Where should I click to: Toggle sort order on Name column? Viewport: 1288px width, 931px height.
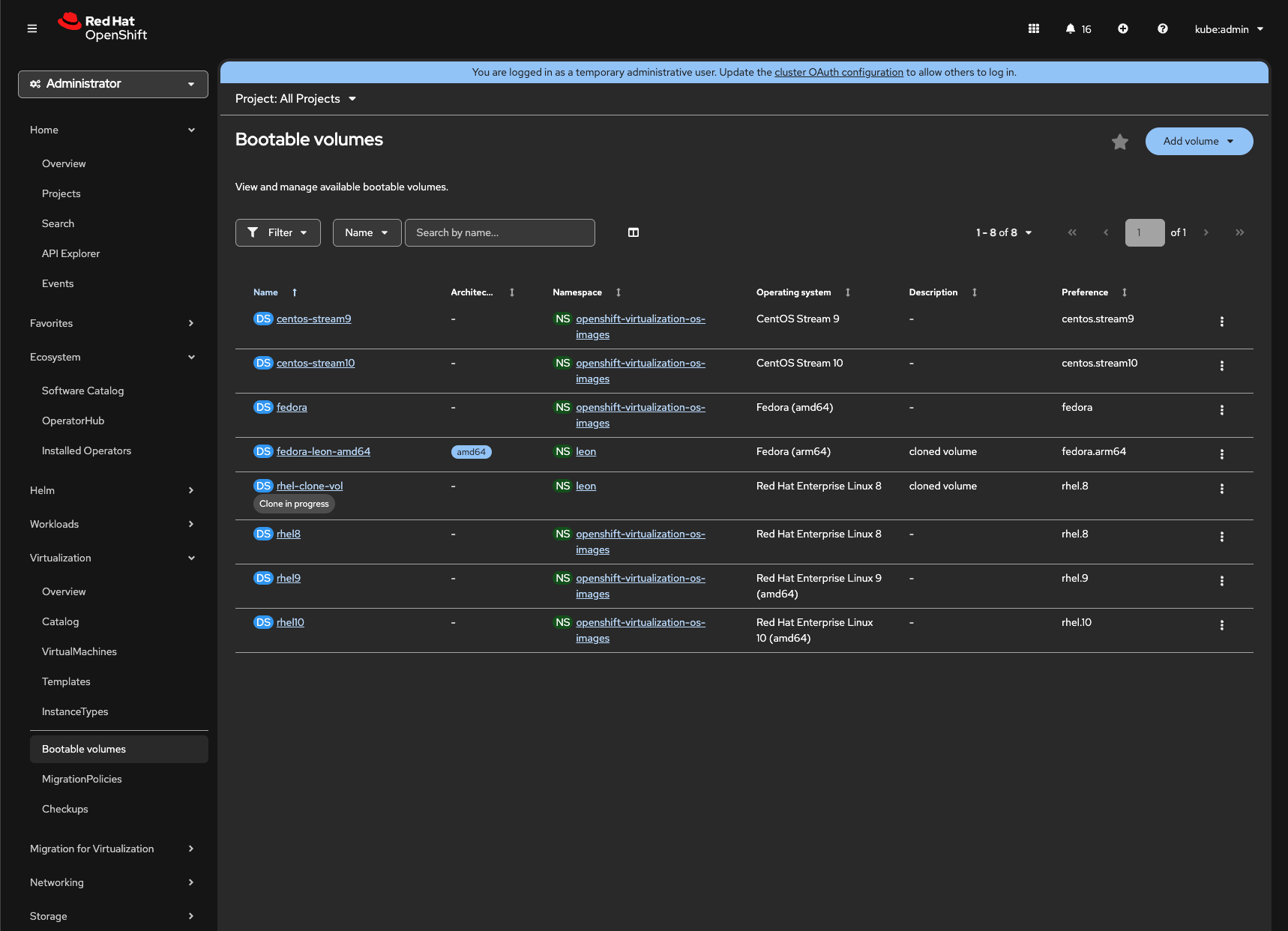click(266, 292)
